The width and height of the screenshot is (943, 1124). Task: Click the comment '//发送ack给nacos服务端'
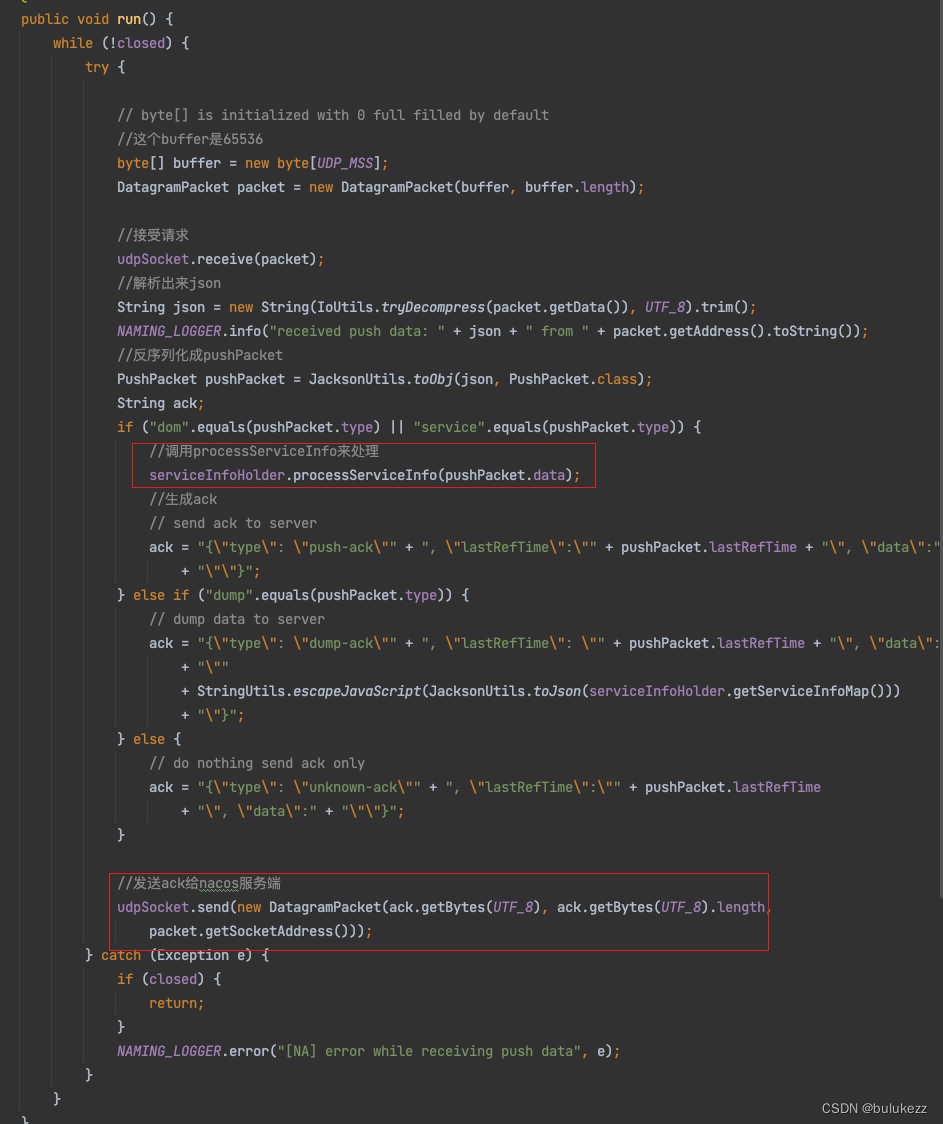click(199, 884)
